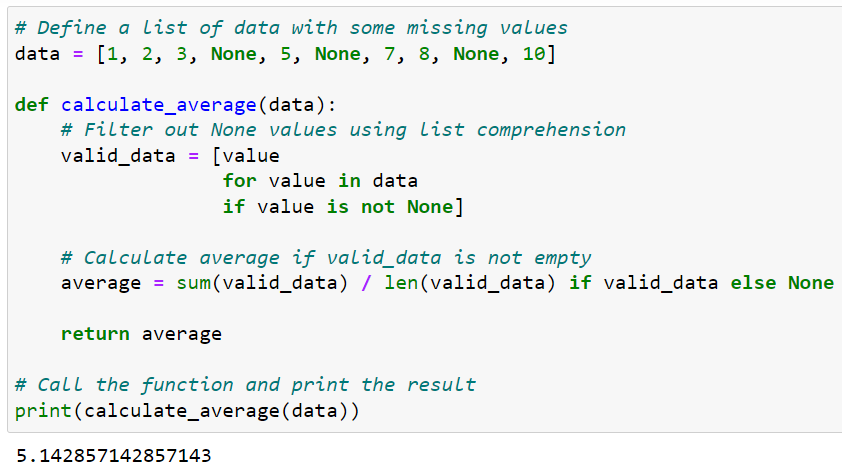Click the 'Calculate average if valid_data' comment
This screenshot has width=842, height=470.
click(326, 258)
